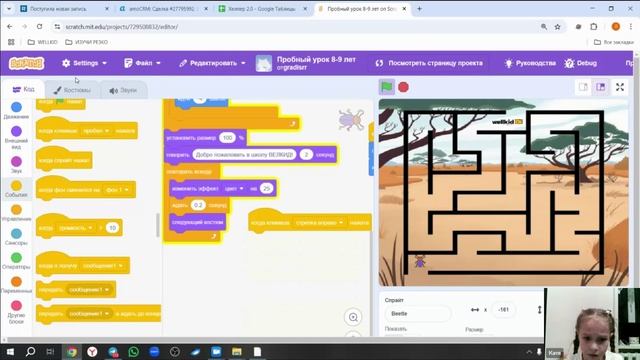640x360 pixels.
Task: Open the My Blocks (Другие блоки) category
Action: click(16, 312)
